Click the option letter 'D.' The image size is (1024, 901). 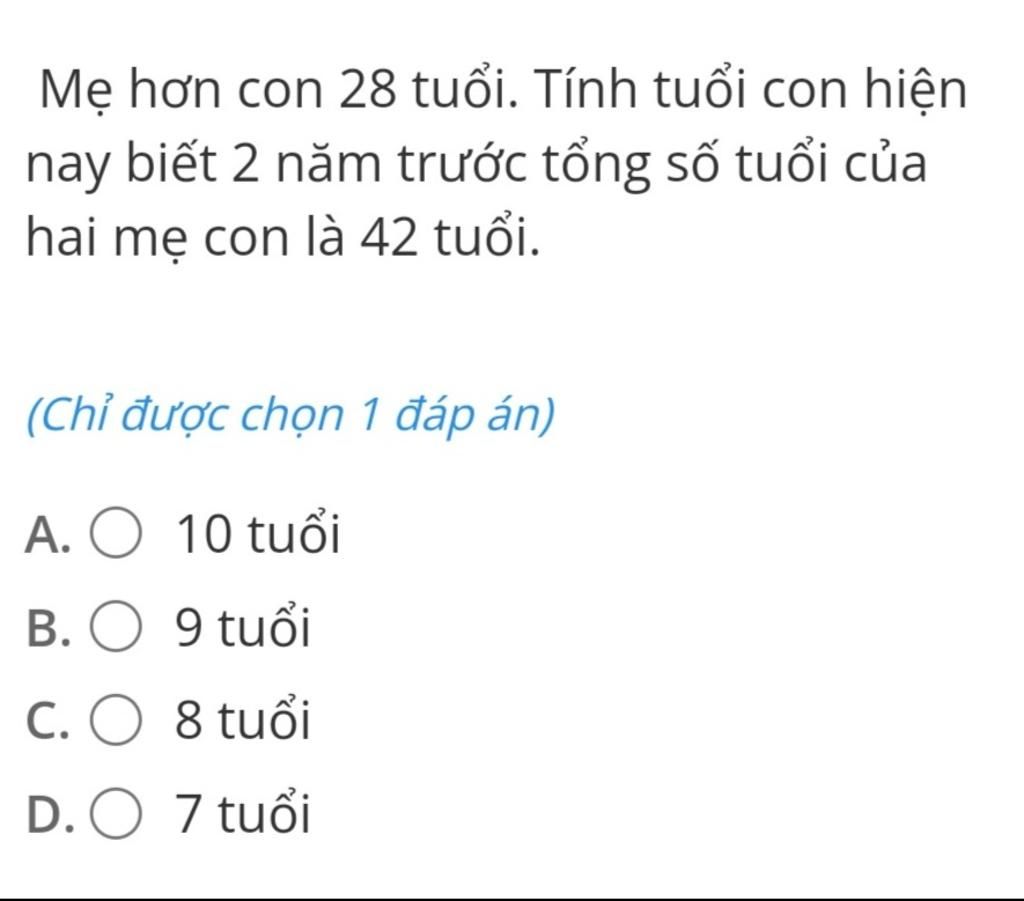point(49,813)
